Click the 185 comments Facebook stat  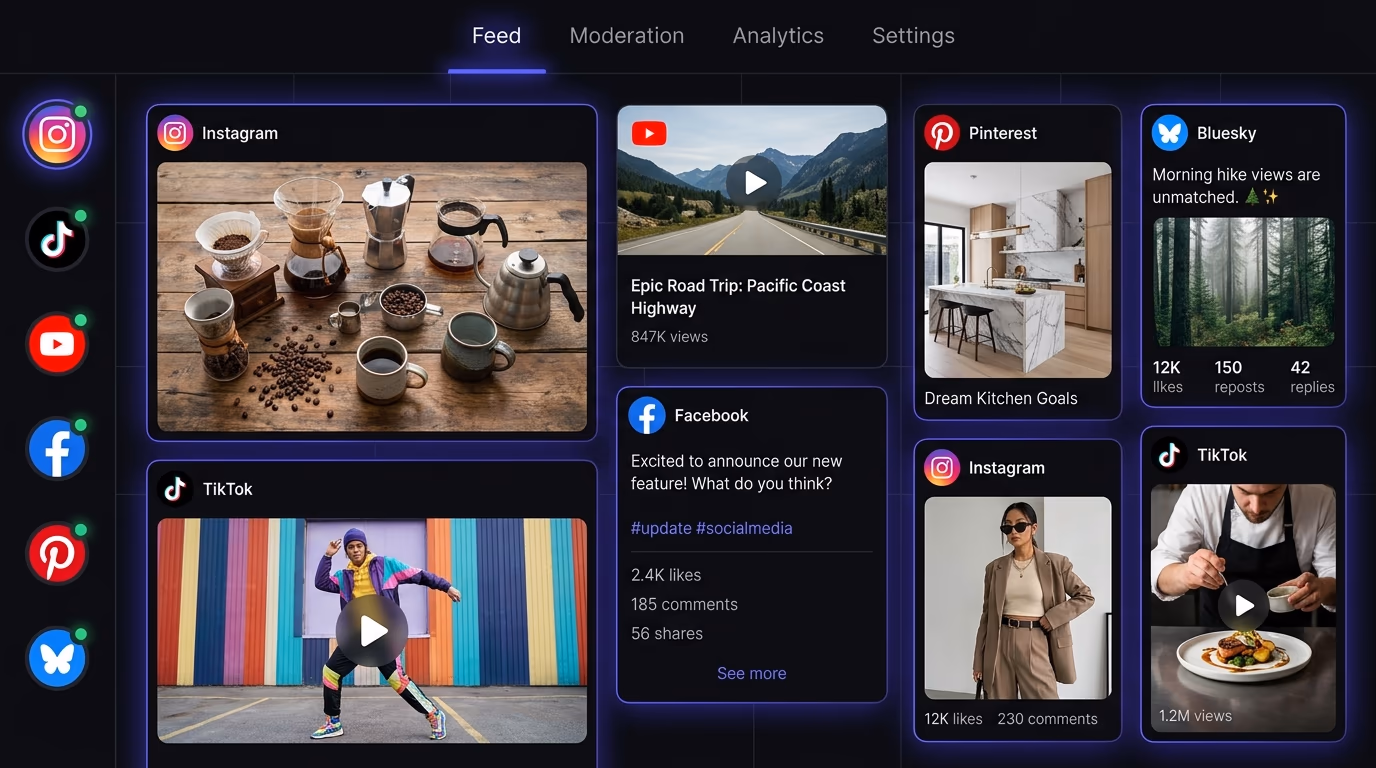[x=684, y=604]
